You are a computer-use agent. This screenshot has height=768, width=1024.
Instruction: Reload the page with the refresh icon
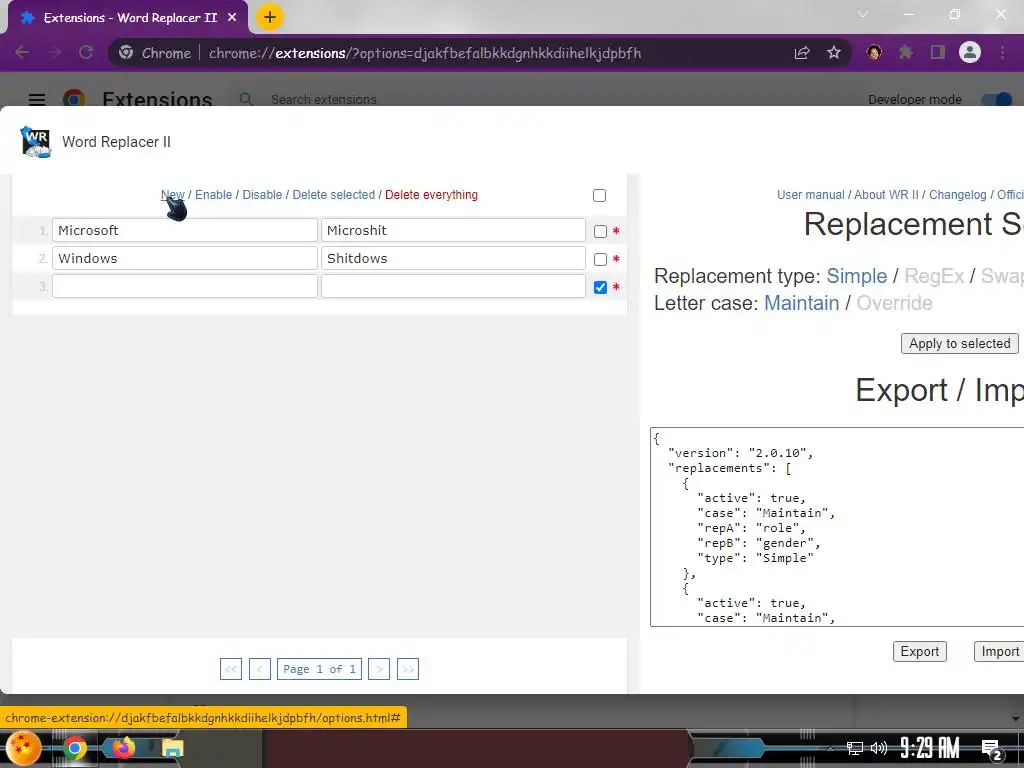[x=86, y=53]
